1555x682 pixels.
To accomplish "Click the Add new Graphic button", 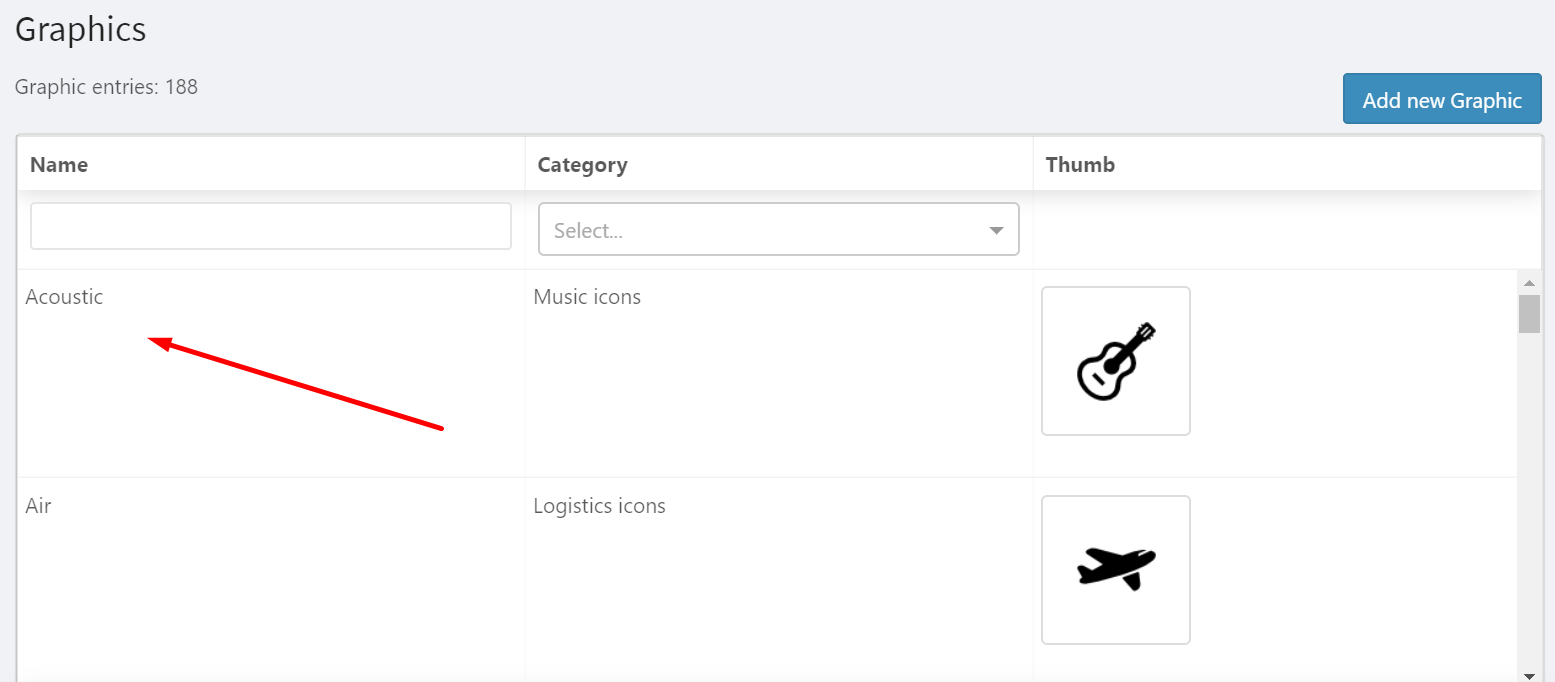I will 1441,99.
